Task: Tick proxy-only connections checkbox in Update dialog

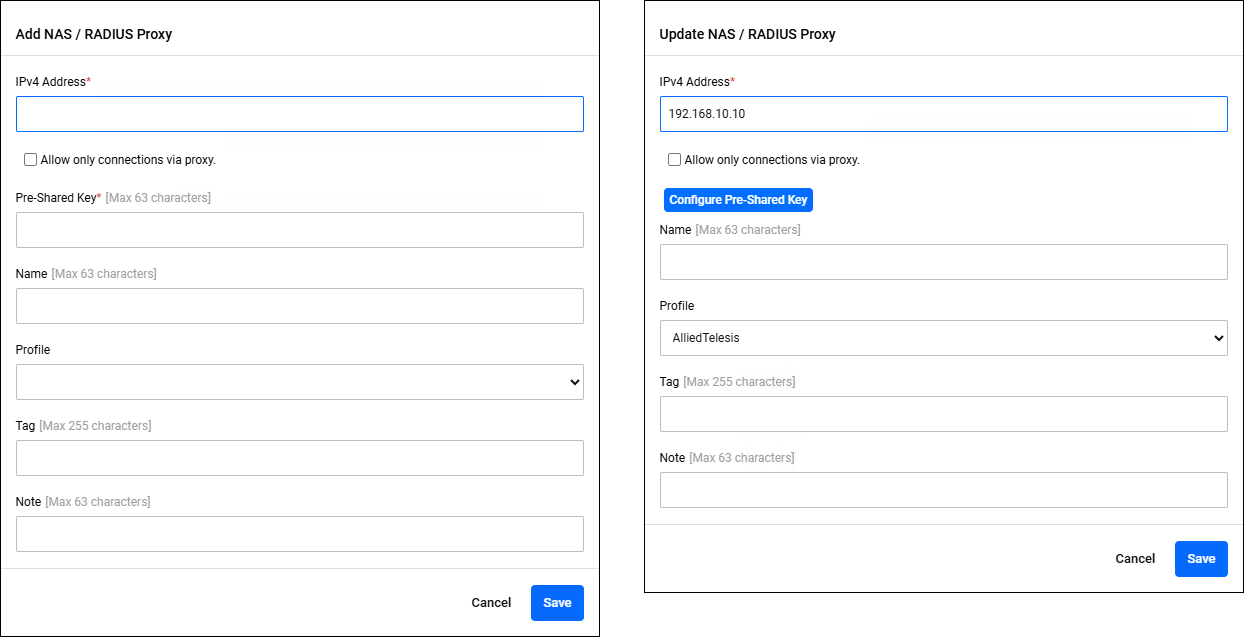Action: 675,160
